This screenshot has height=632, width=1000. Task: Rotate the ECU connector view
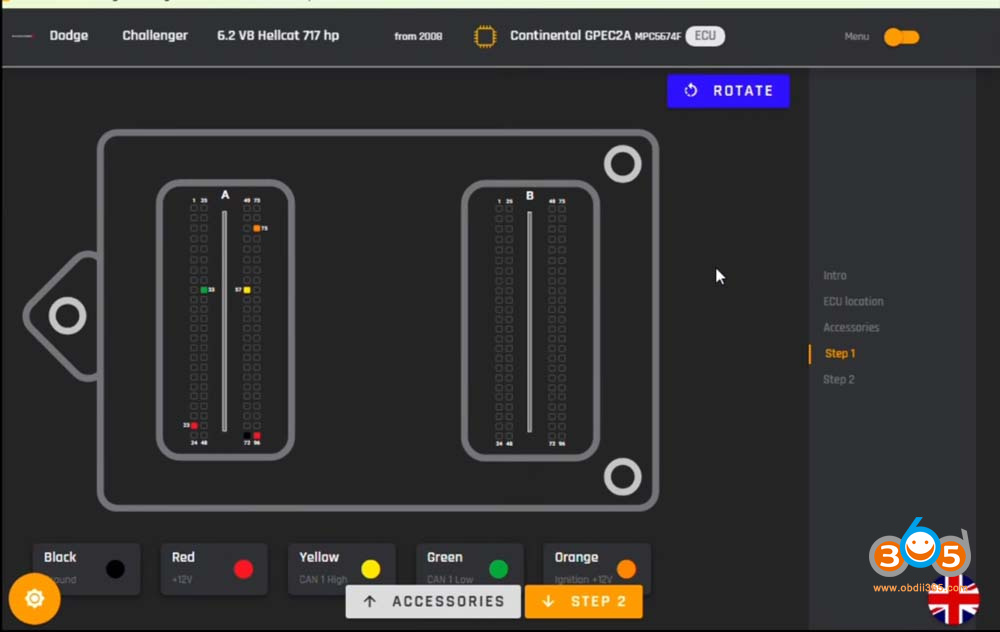[x=728, y=91]
